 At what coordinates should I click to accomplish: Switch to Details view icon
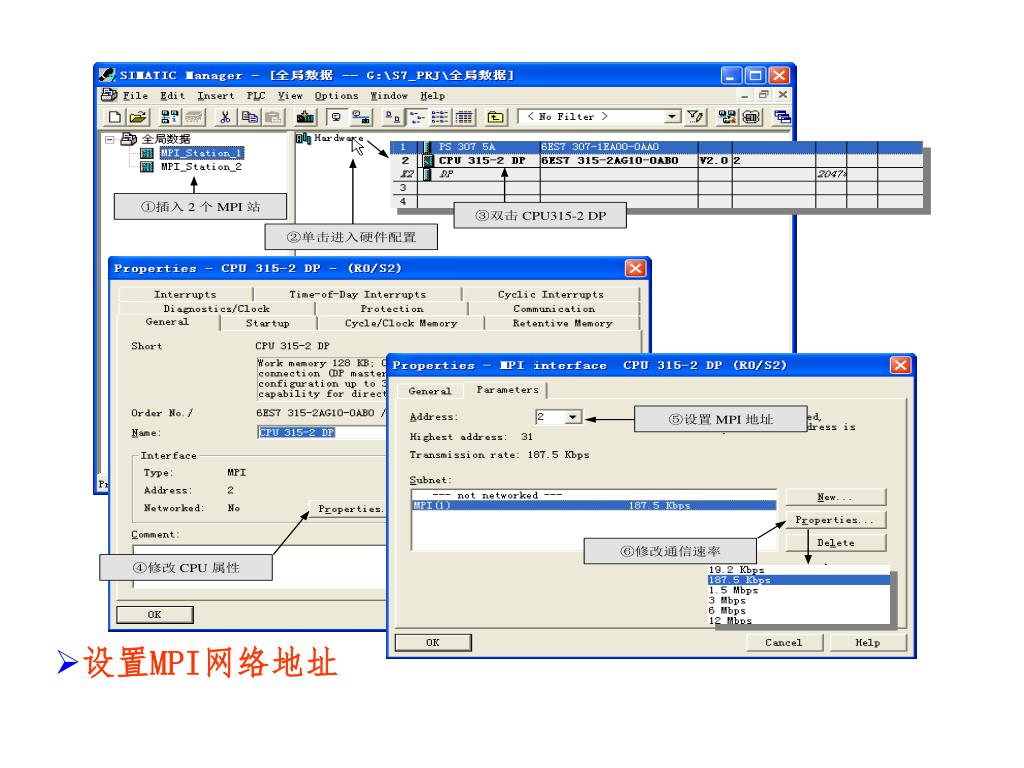point(464,117)
